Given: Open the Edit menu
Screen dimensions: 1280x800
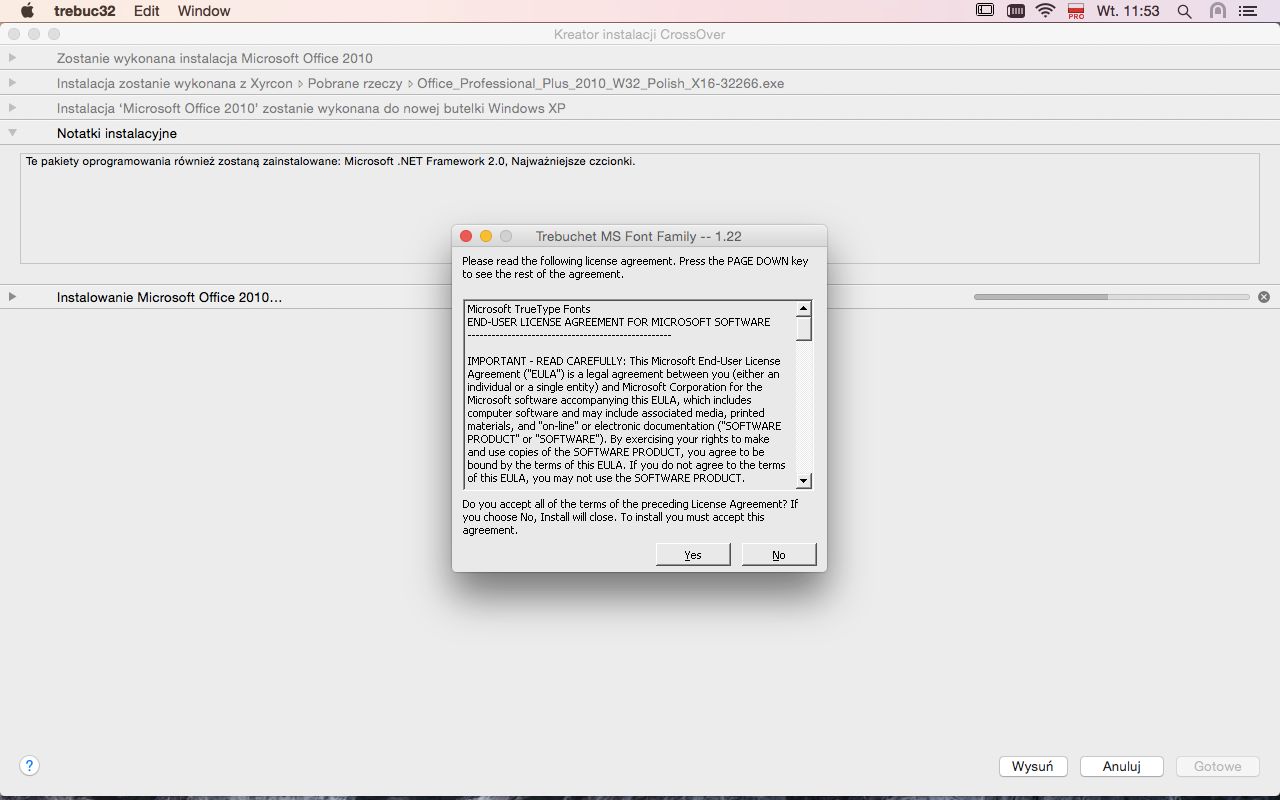Looking at the screenshot, I should (x=147, y=11).
